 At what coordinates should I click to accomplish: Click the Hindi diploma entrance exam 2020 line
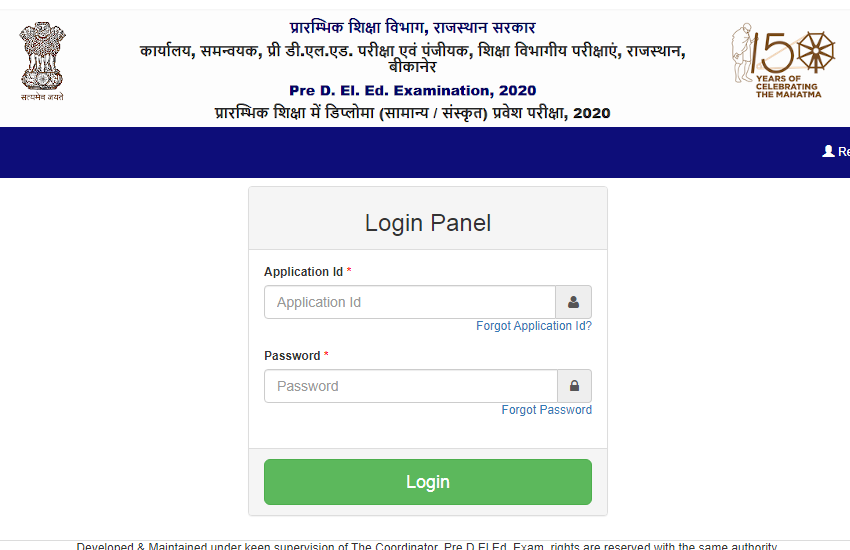pyautogui.click(x=413, y=113)
